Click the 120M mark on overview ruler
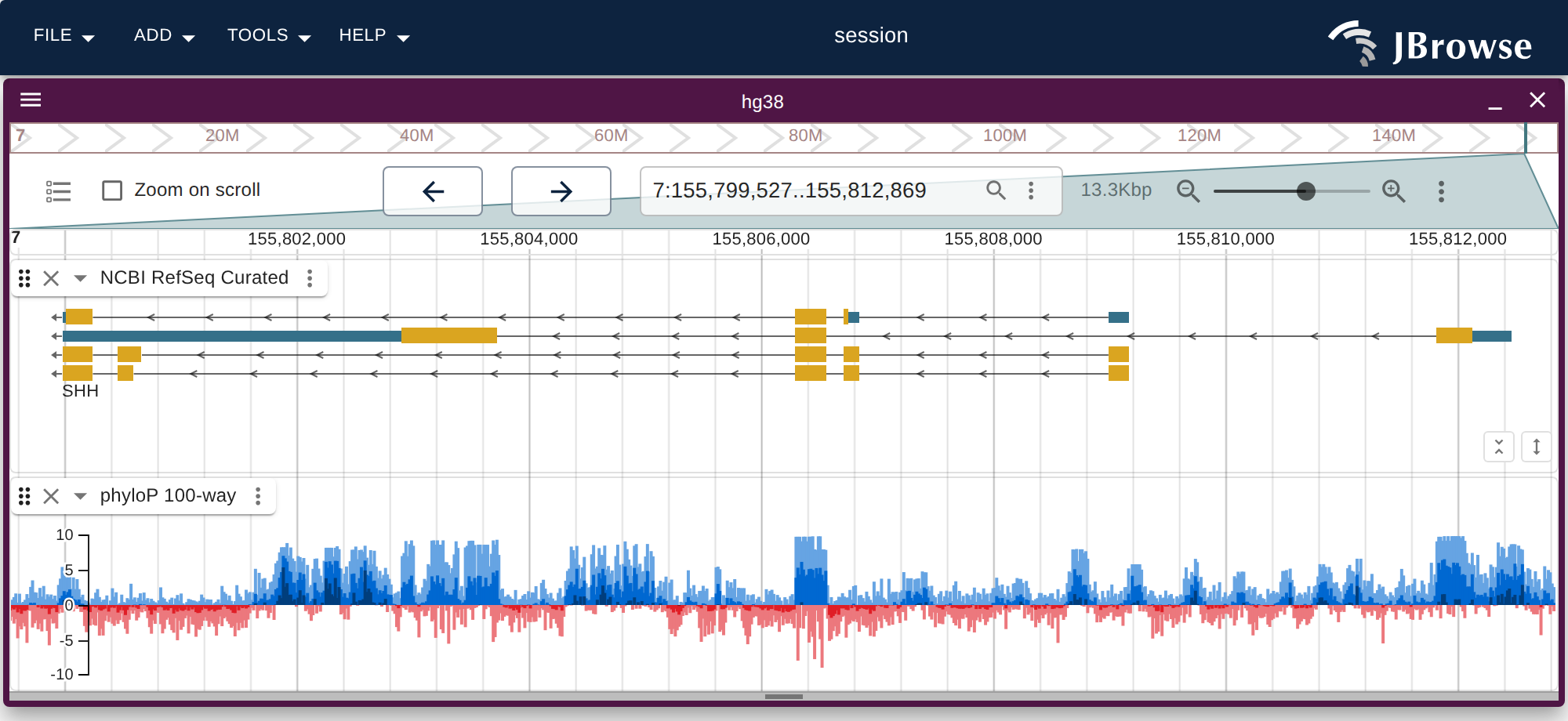The image size is (1568, 721). tap(1199, 136)
